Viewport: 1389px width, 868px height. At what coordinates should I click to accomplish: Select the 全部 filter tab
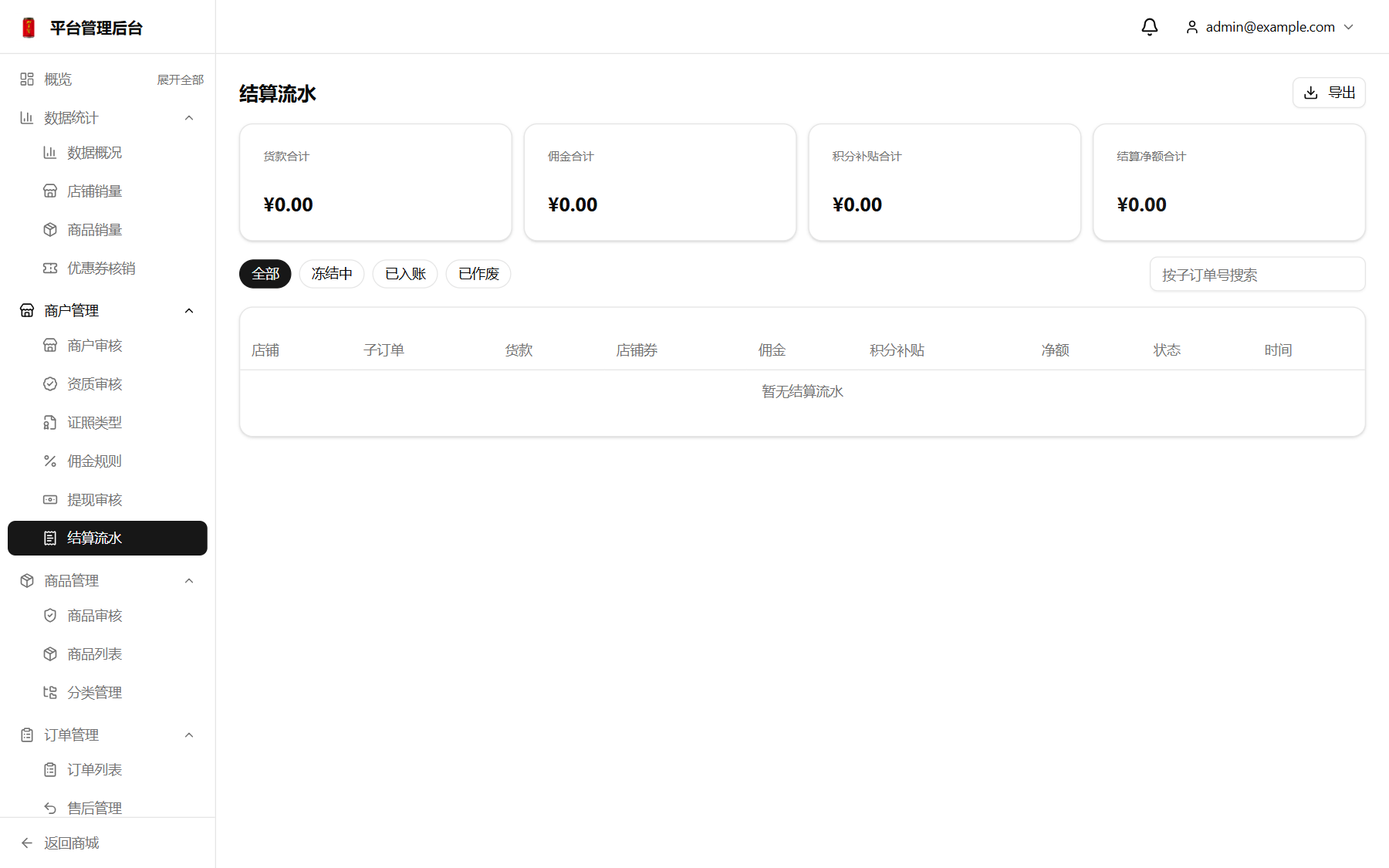tap(265, 274)
